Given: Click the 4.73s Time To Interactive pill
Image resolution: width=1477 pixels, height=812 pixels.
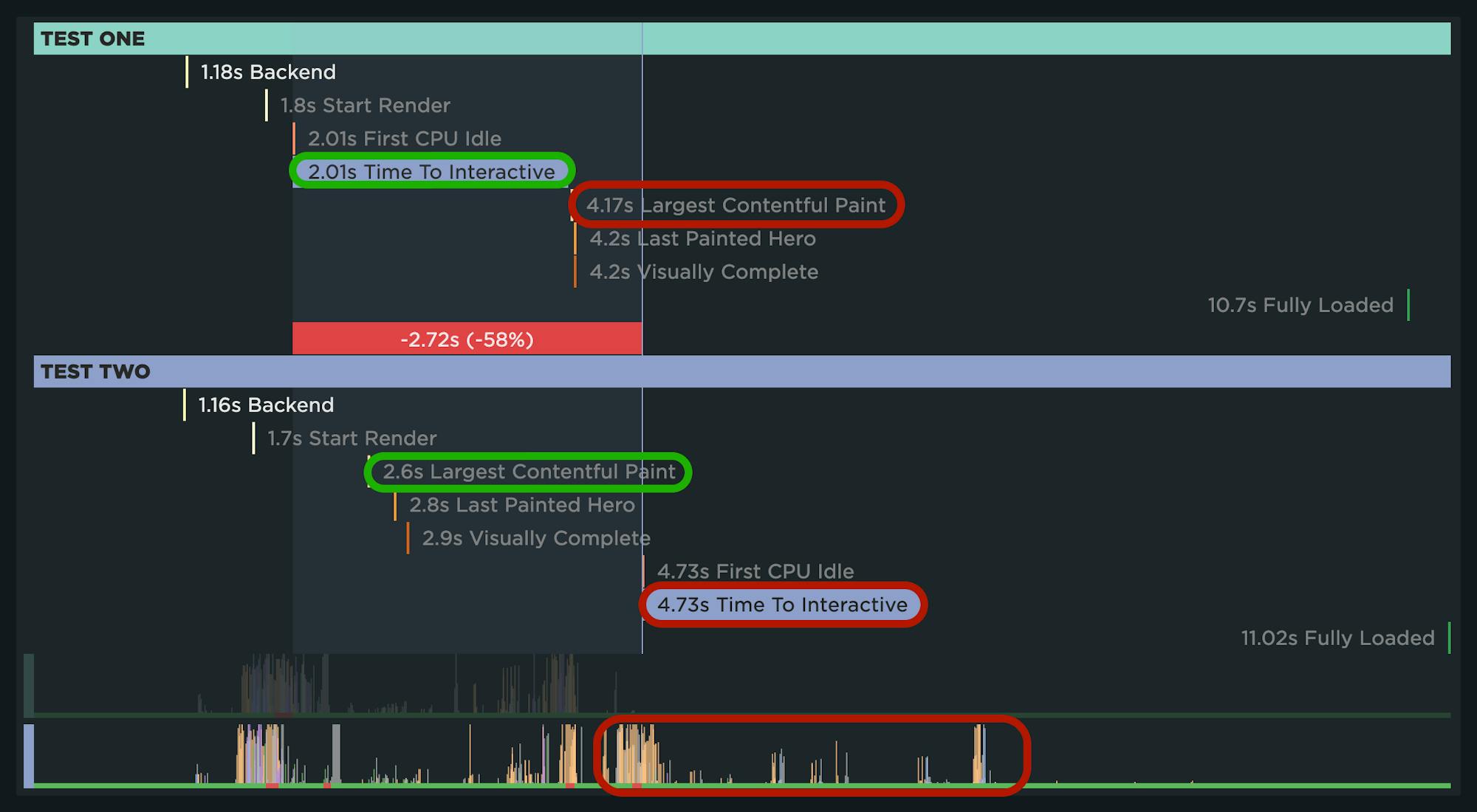Looking at the screenshot, I should (x=782, y=605).
